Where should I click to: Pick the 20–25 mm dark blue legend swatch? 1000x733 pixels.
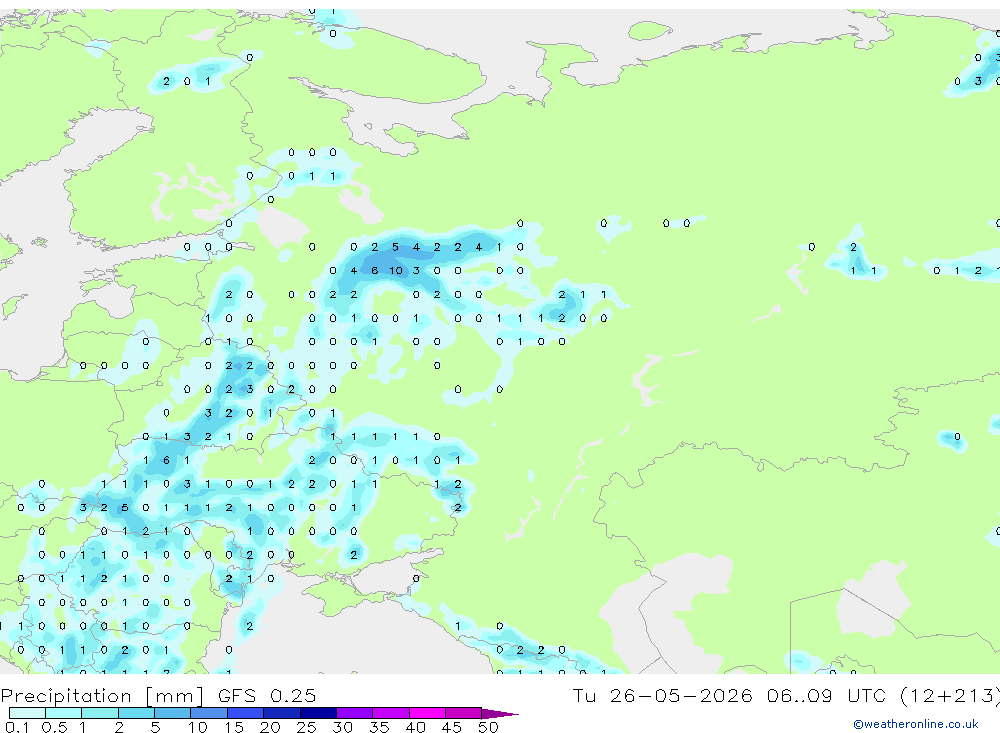point(282,713)
